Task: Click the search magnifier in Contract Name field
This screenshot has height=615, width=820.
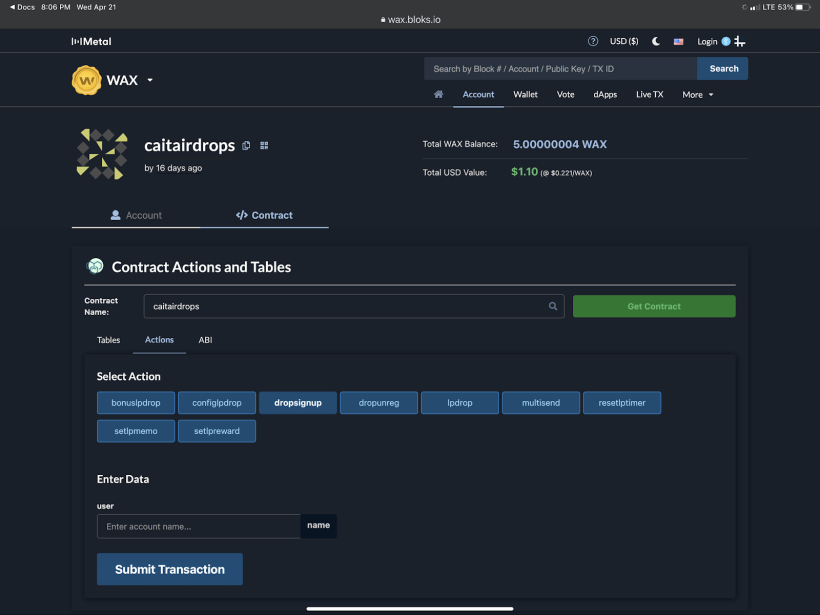Action: pos(553,306)
